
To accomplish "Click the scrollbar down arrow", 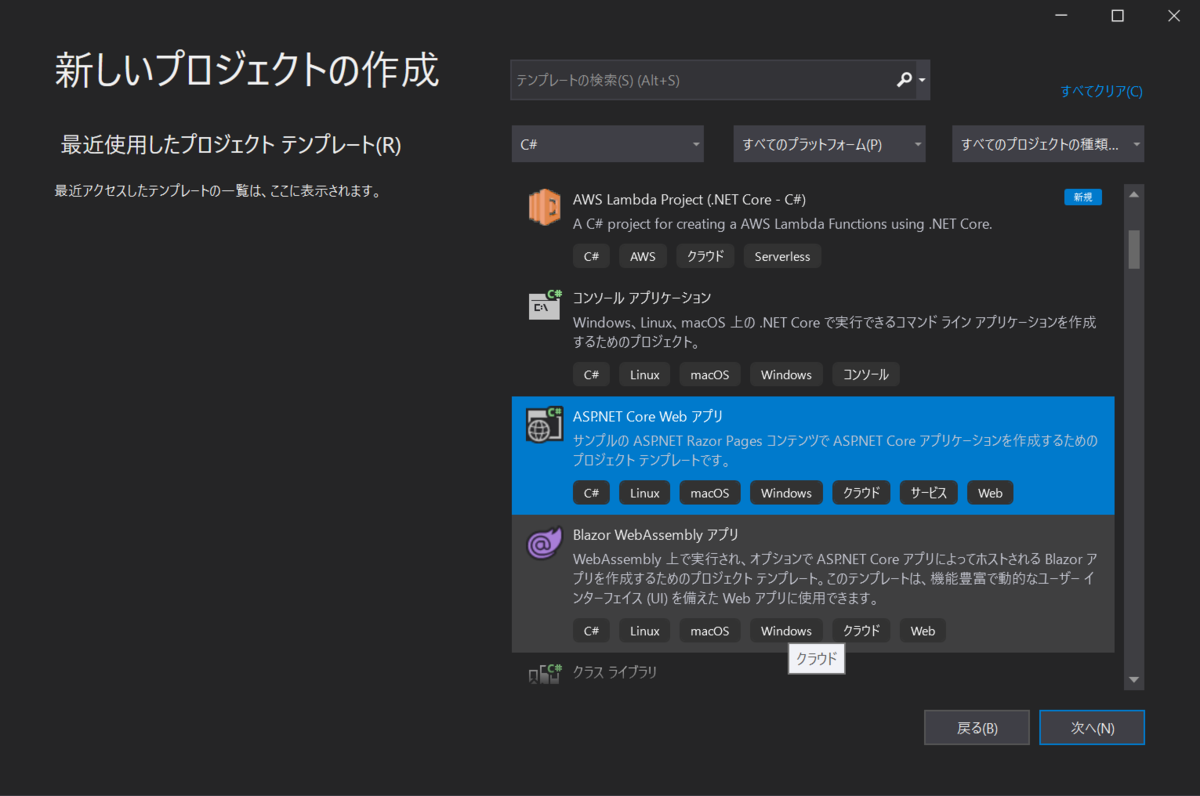I will point(1134,680).
